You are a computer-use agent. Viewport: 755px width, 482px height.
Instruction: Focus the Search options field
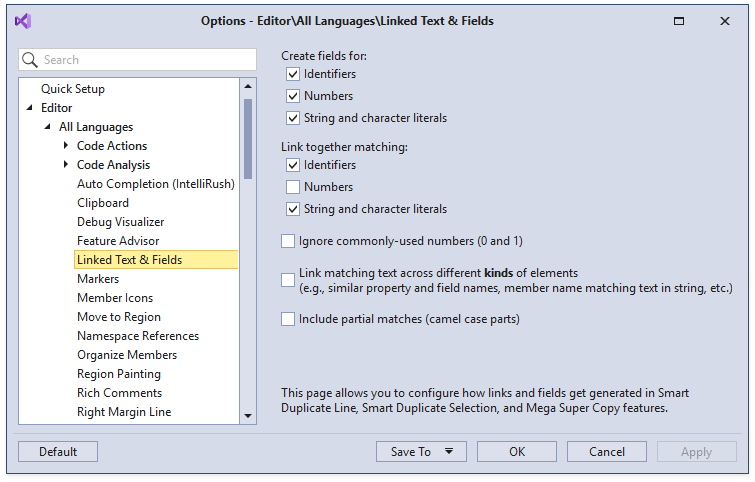(138, 60)
